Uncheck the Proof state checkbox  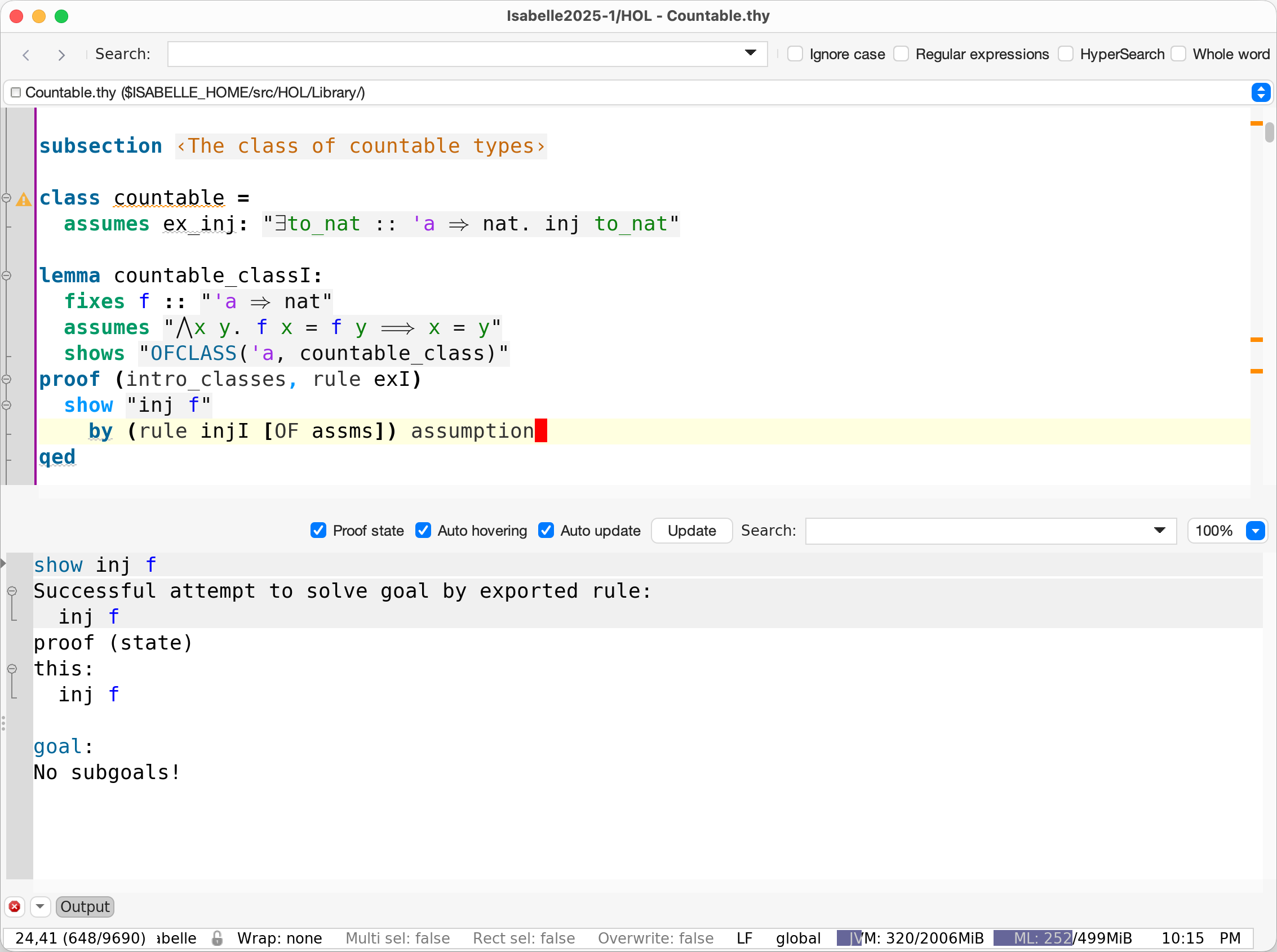318,531
